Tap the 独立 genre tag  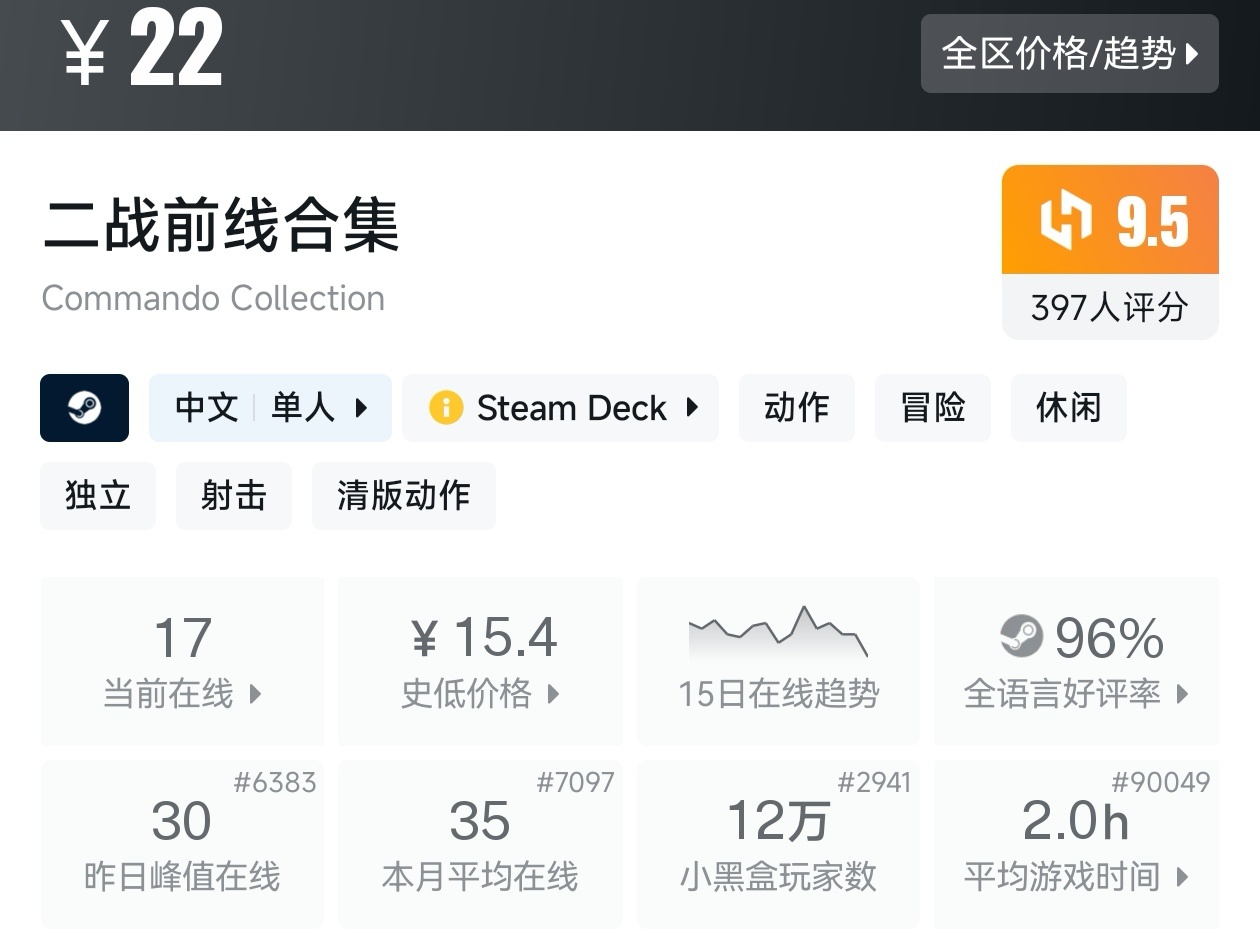pos(98,496)
